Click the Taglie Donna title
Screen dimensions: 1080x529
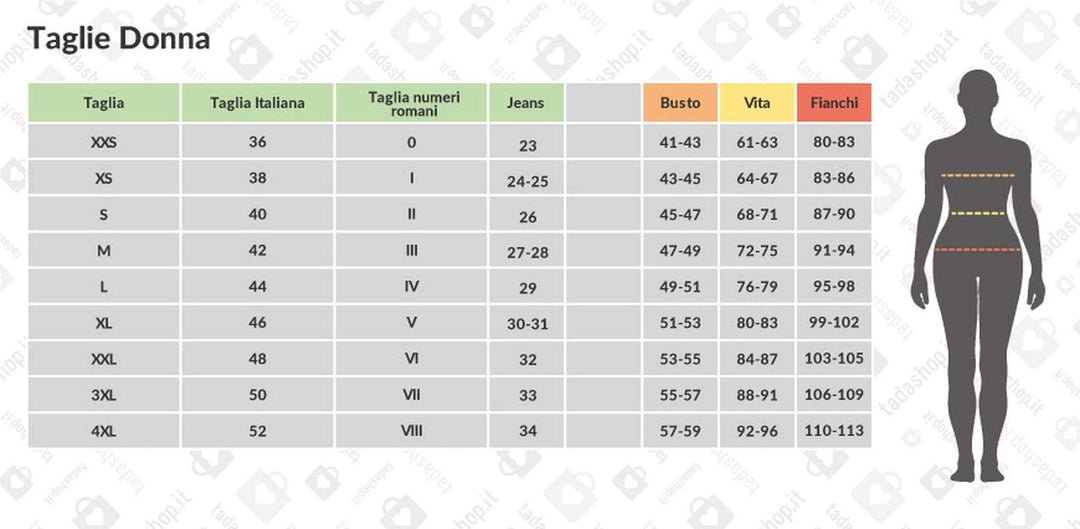tap(119, 39)
